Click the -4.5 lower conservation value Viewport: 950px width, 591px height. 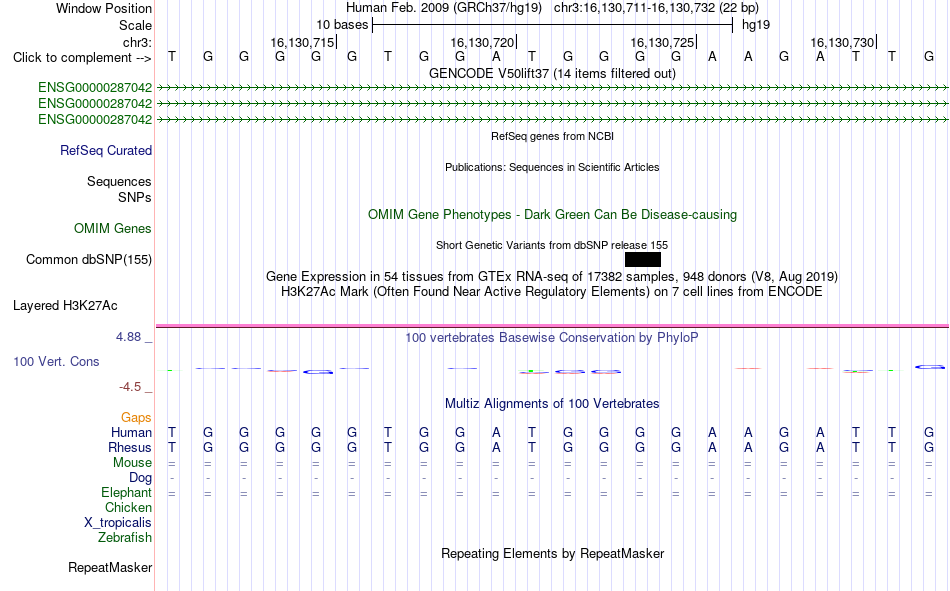(130, 387)
